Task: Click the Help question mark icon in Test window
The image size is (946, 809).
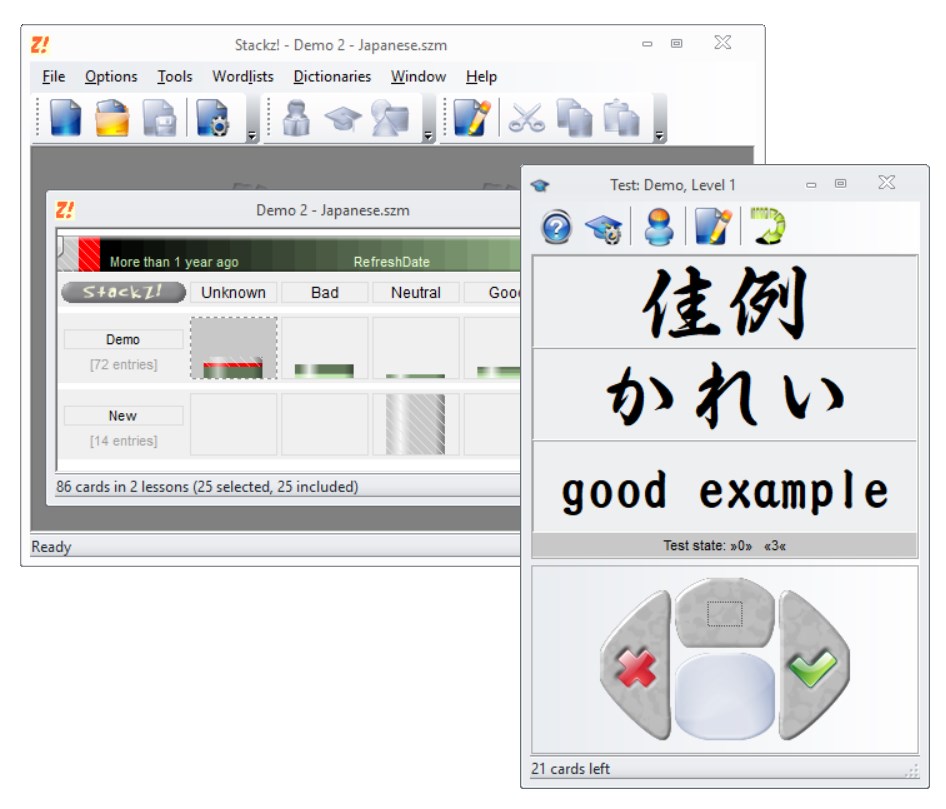Action: (556, 227)
